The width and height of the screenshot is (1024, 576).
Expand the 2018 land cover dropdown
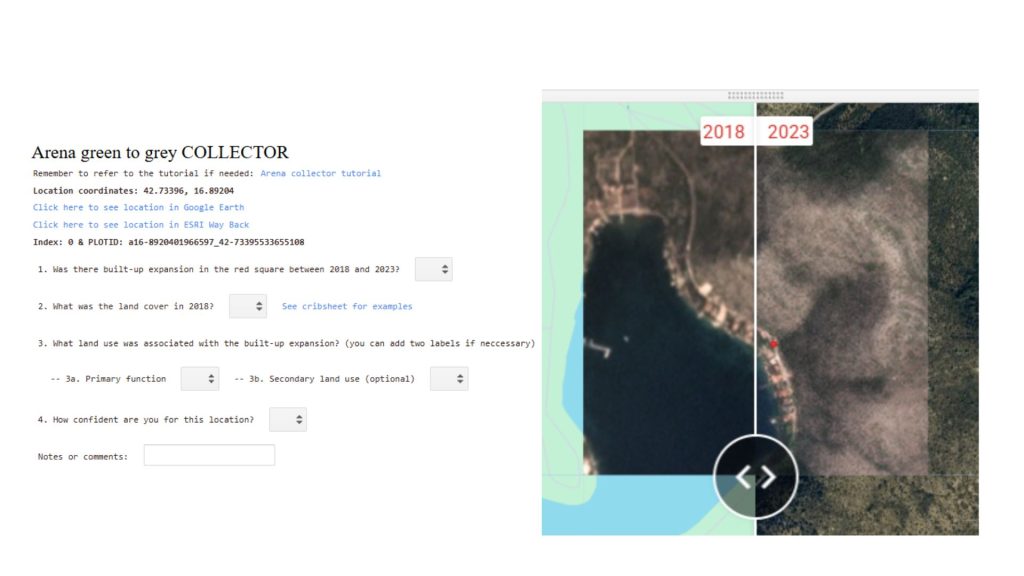point(247,306)
